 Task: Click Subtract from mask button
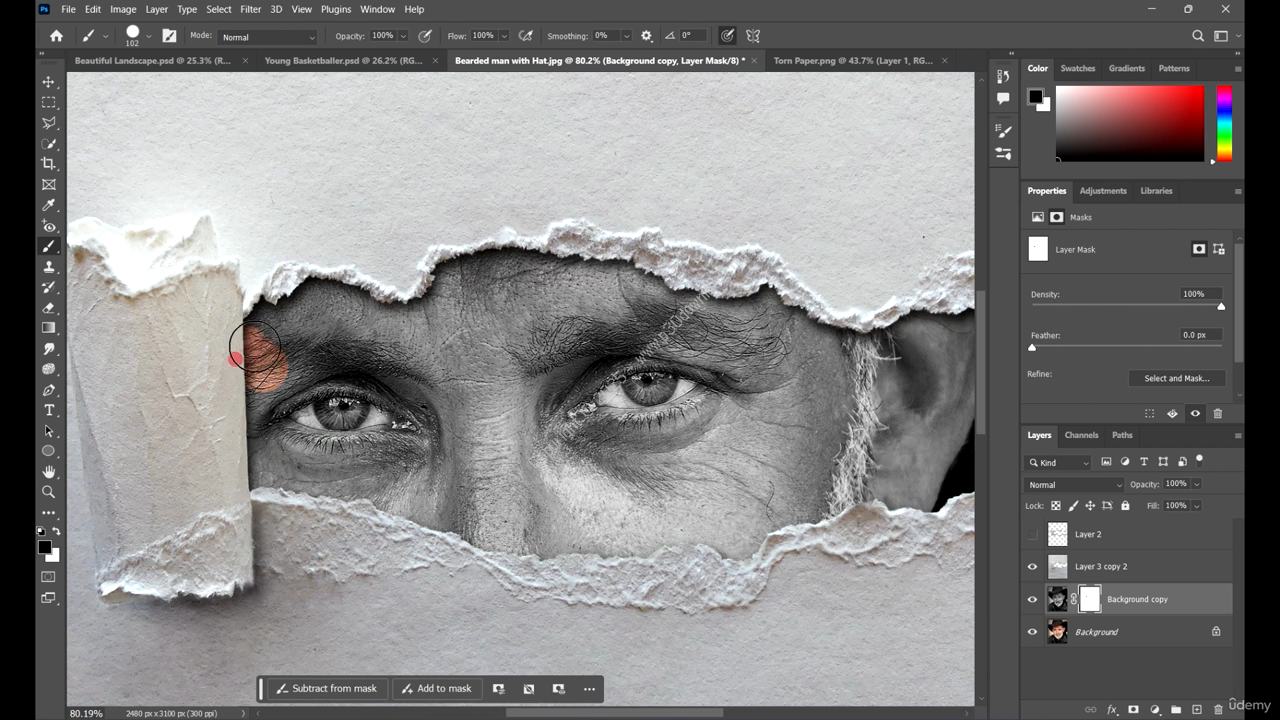[x=327, y=688]
